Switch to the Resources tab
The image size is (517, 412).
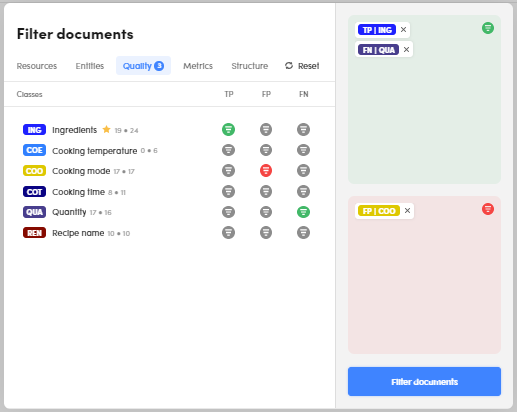[x=37, y=66]
